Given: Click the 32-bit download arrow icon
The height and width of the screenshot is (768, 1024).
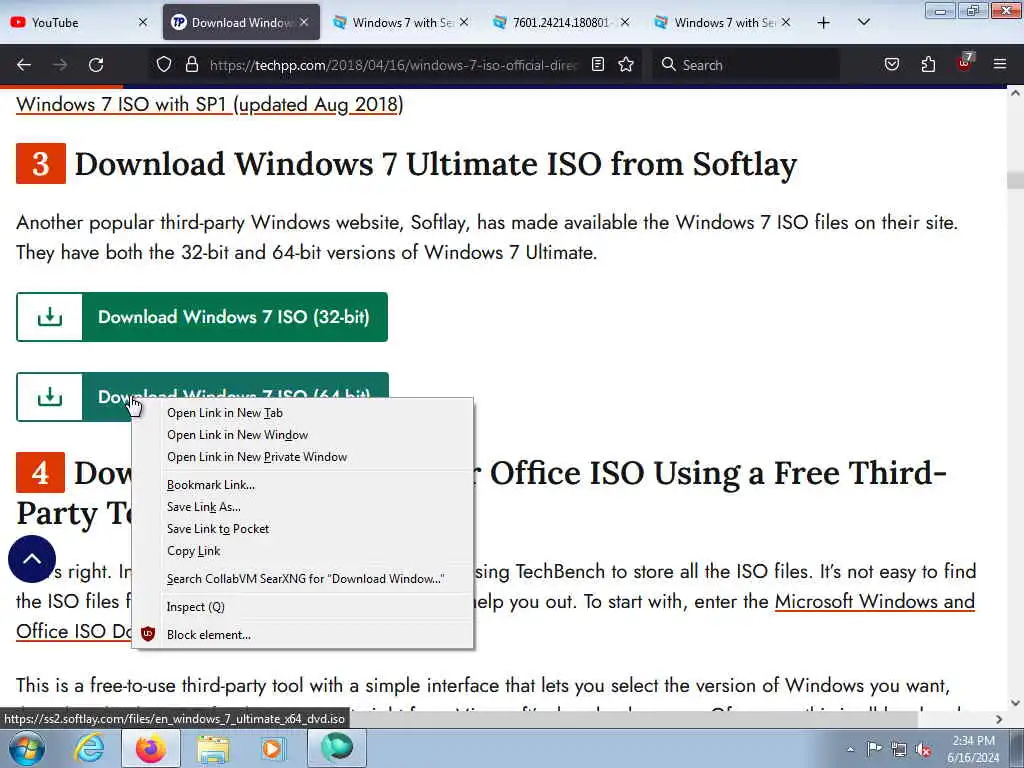Looking at the screenshot, I should [x=50, y=317].
